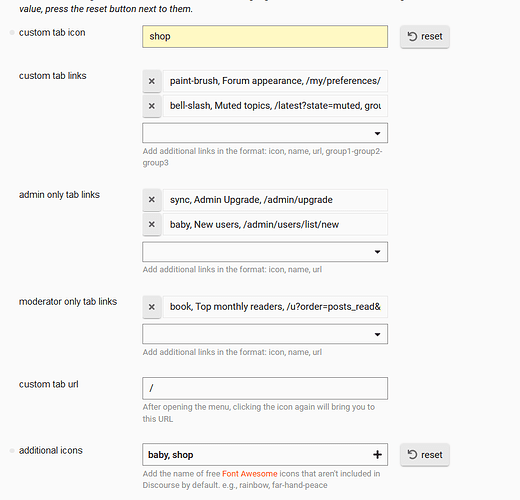Reset the custom tab icon setting
520x500 pixels.
425,36
